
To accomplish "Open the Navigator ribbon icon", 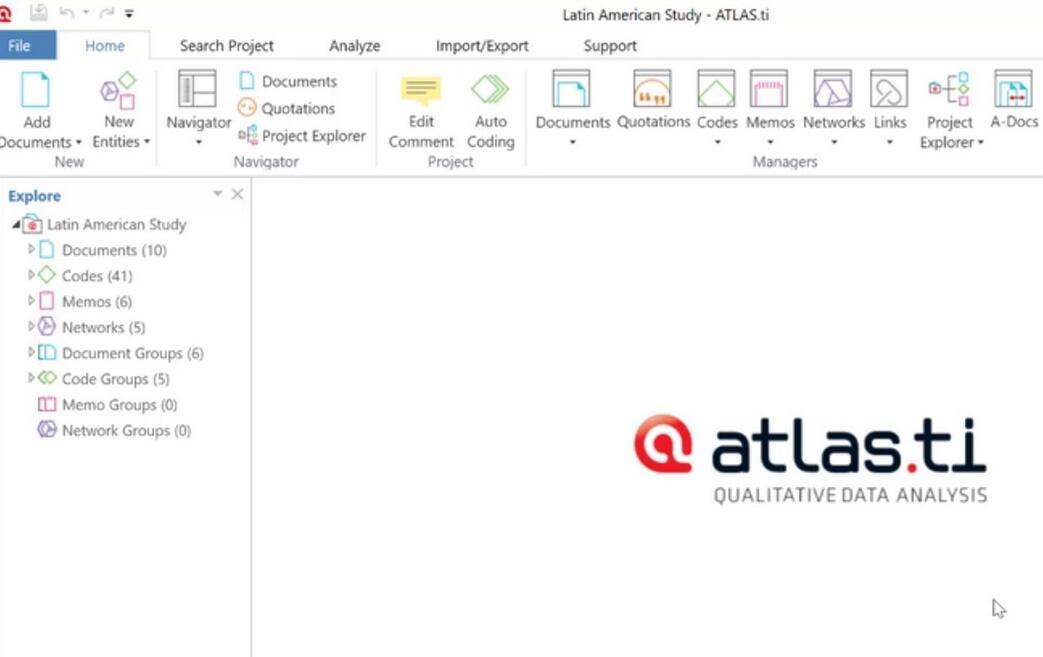I will coord(198,89).
